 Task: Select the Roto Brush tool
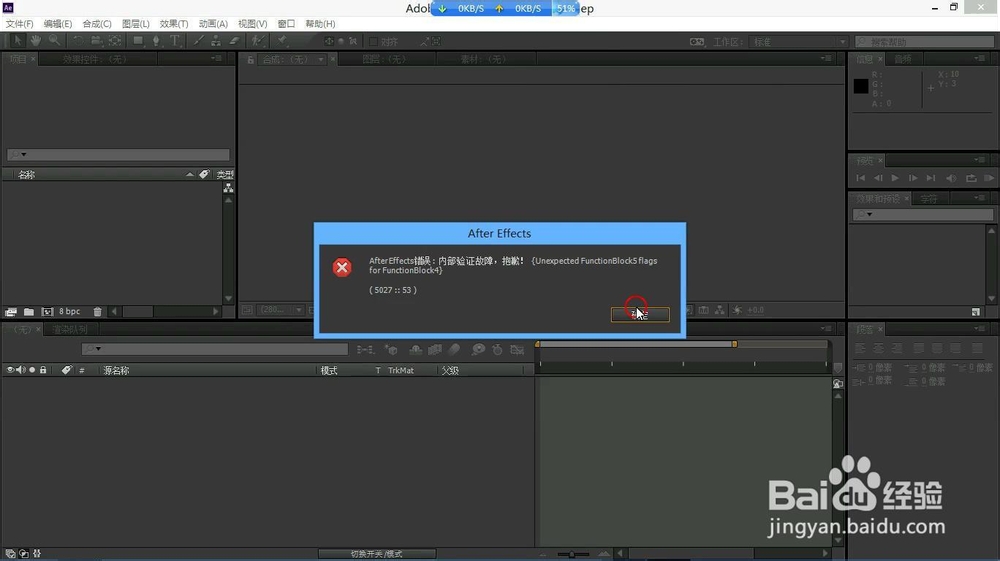pos(257,41)
